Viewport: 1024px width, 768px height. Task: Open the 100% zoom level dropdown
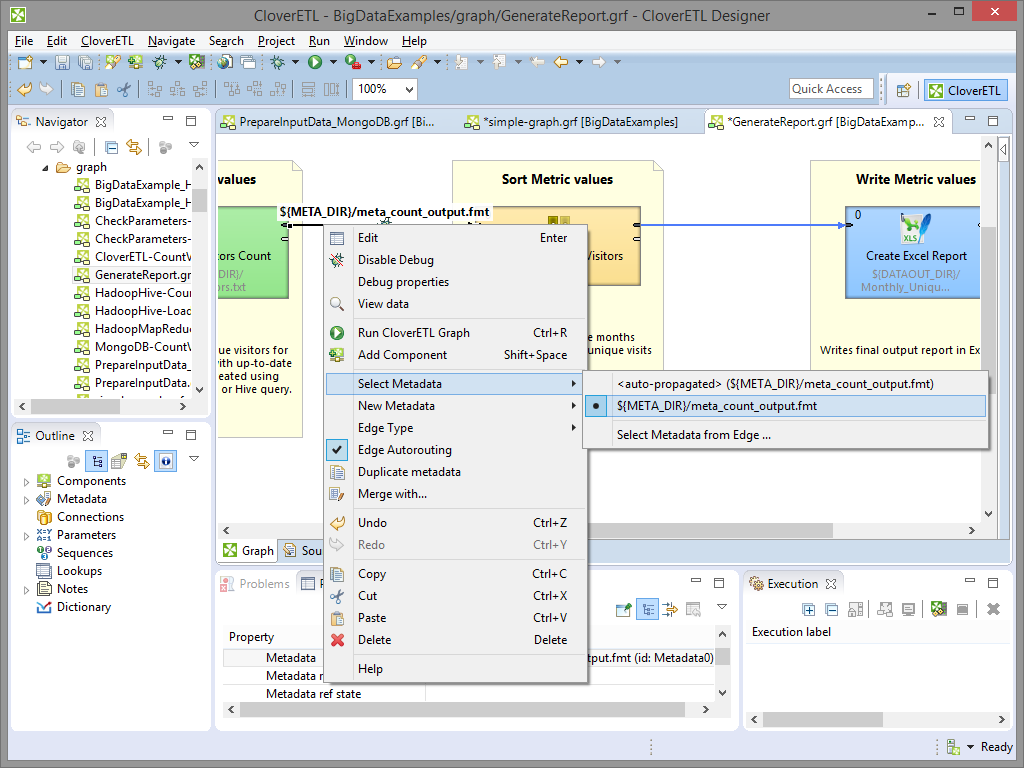tap(408, 90)
